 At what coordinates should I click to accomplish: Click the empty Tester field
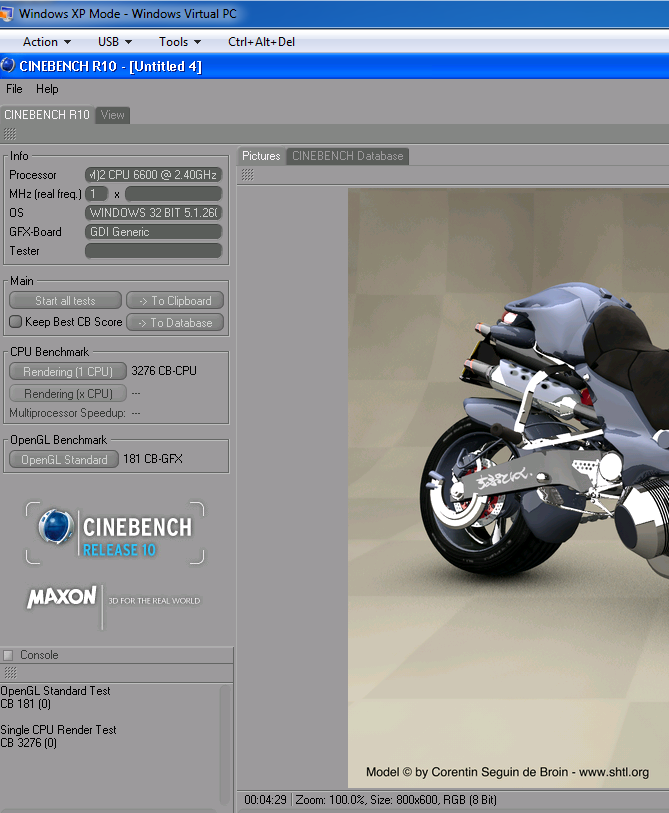click(x=154, y=251)
